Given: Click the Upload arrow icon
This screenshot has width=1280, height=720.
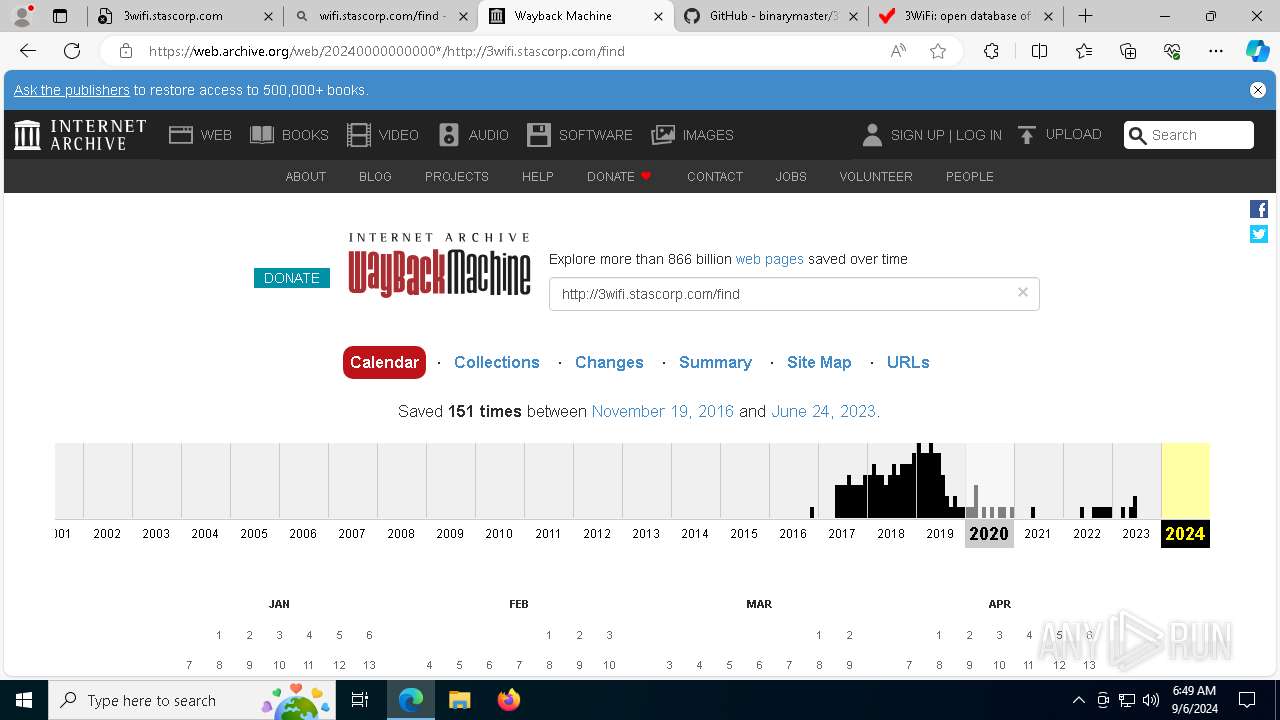Looking at the screenshot, I should [x=1027, y=135].
